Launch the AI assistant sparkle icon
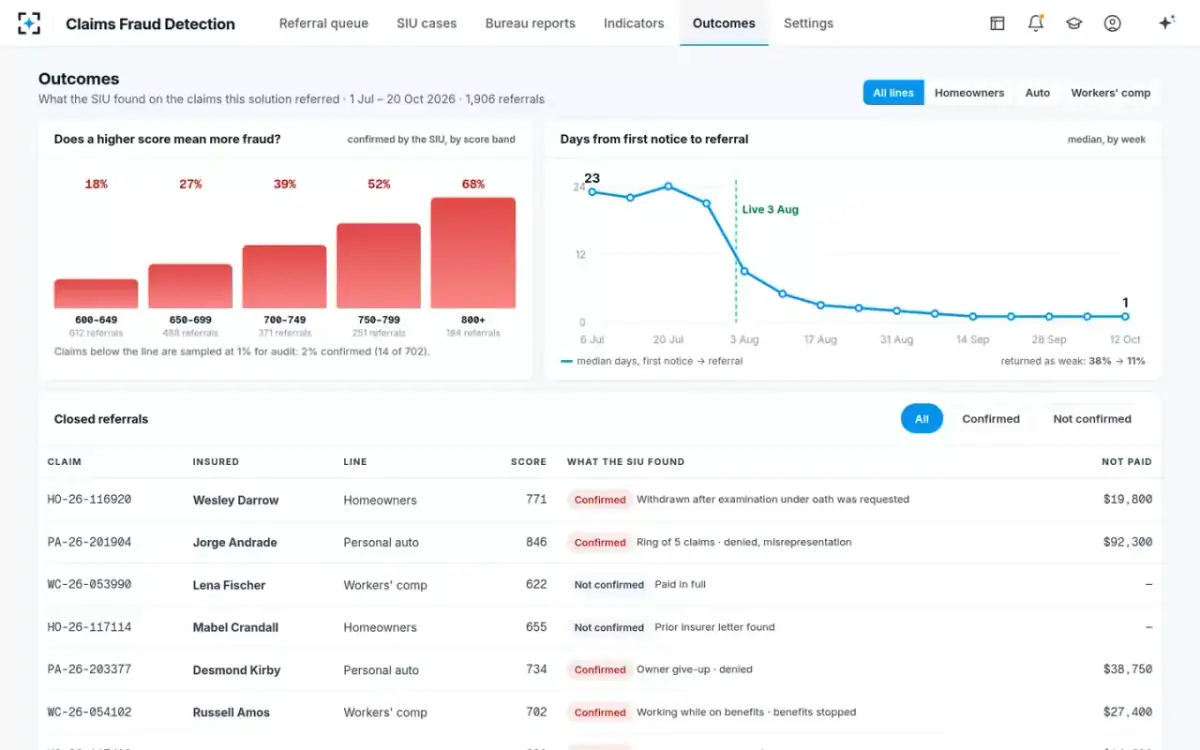The image size is (1200, 750). click(1166, 23)
